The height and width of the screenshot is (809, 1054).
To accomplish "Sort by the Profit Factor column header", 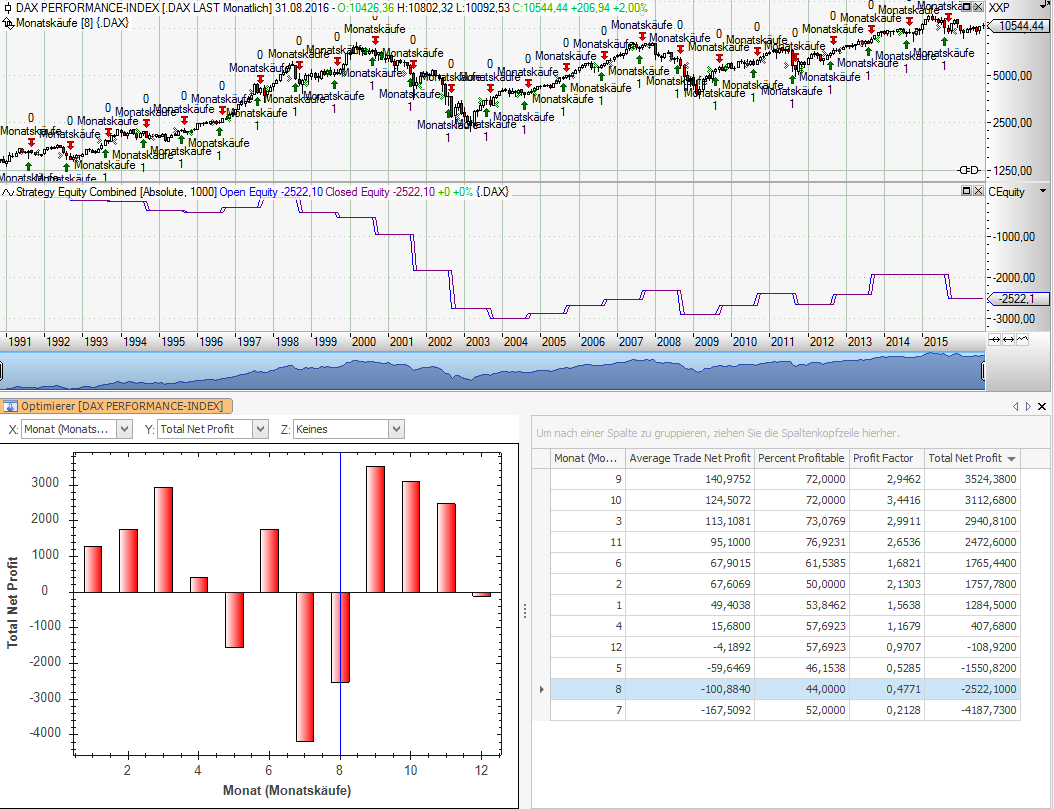I will [x=886, y=458].
